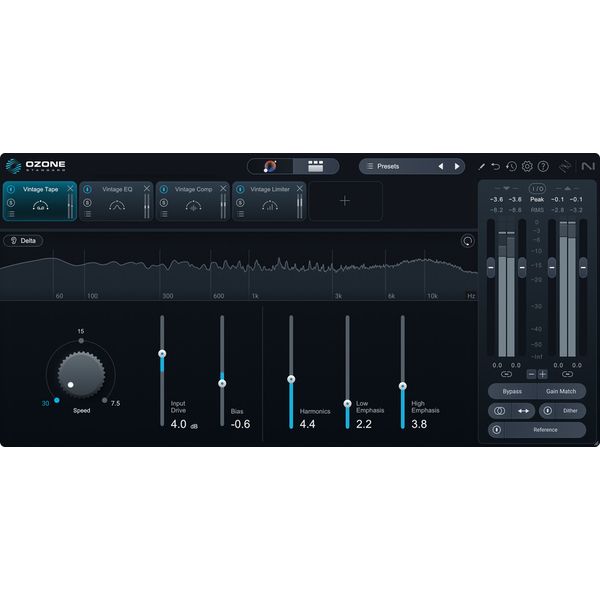Click the inter-plugin communication icon

(565, 166)
